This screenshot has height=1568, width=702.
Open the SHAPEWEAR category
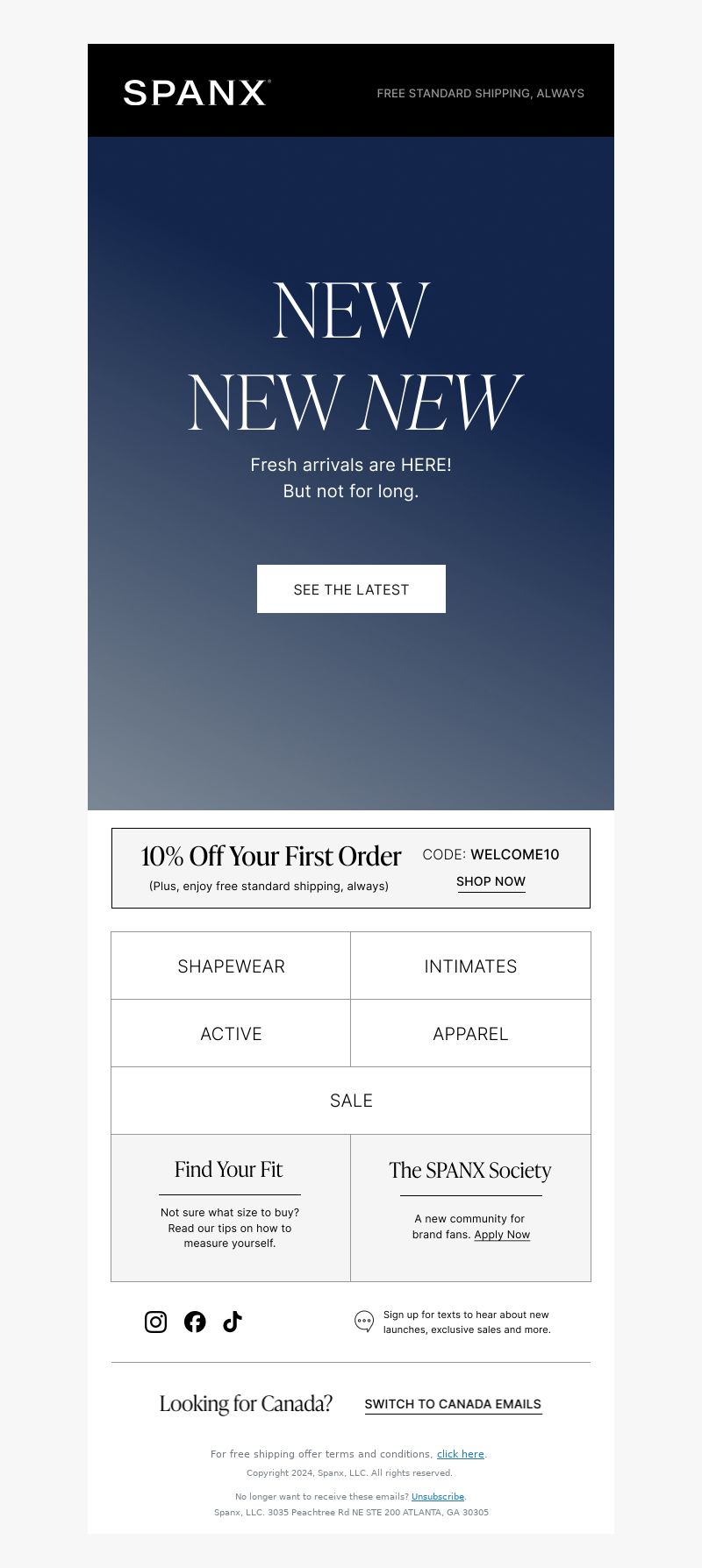point(231,966)
